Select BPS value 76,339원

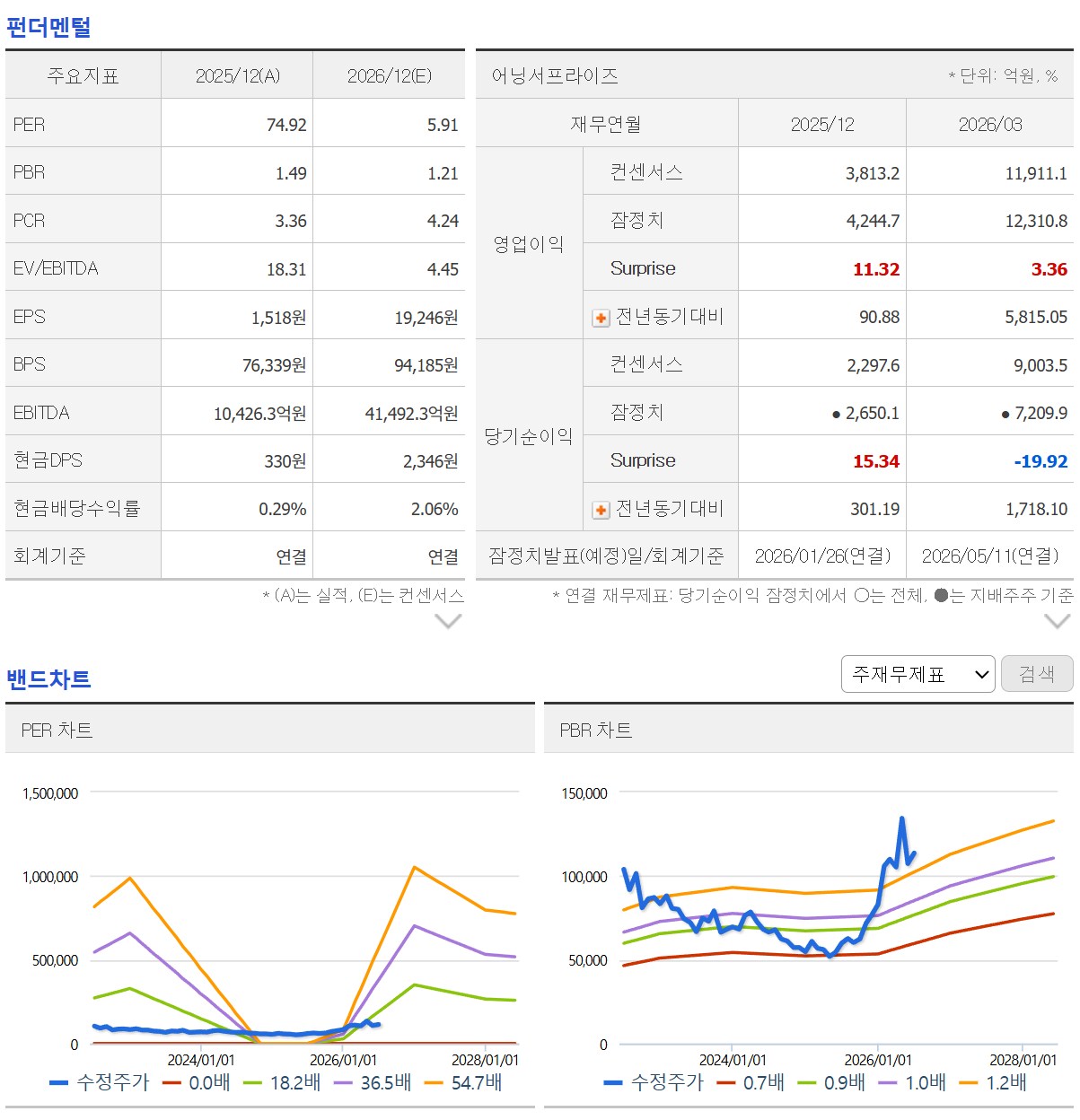point(274,365)
